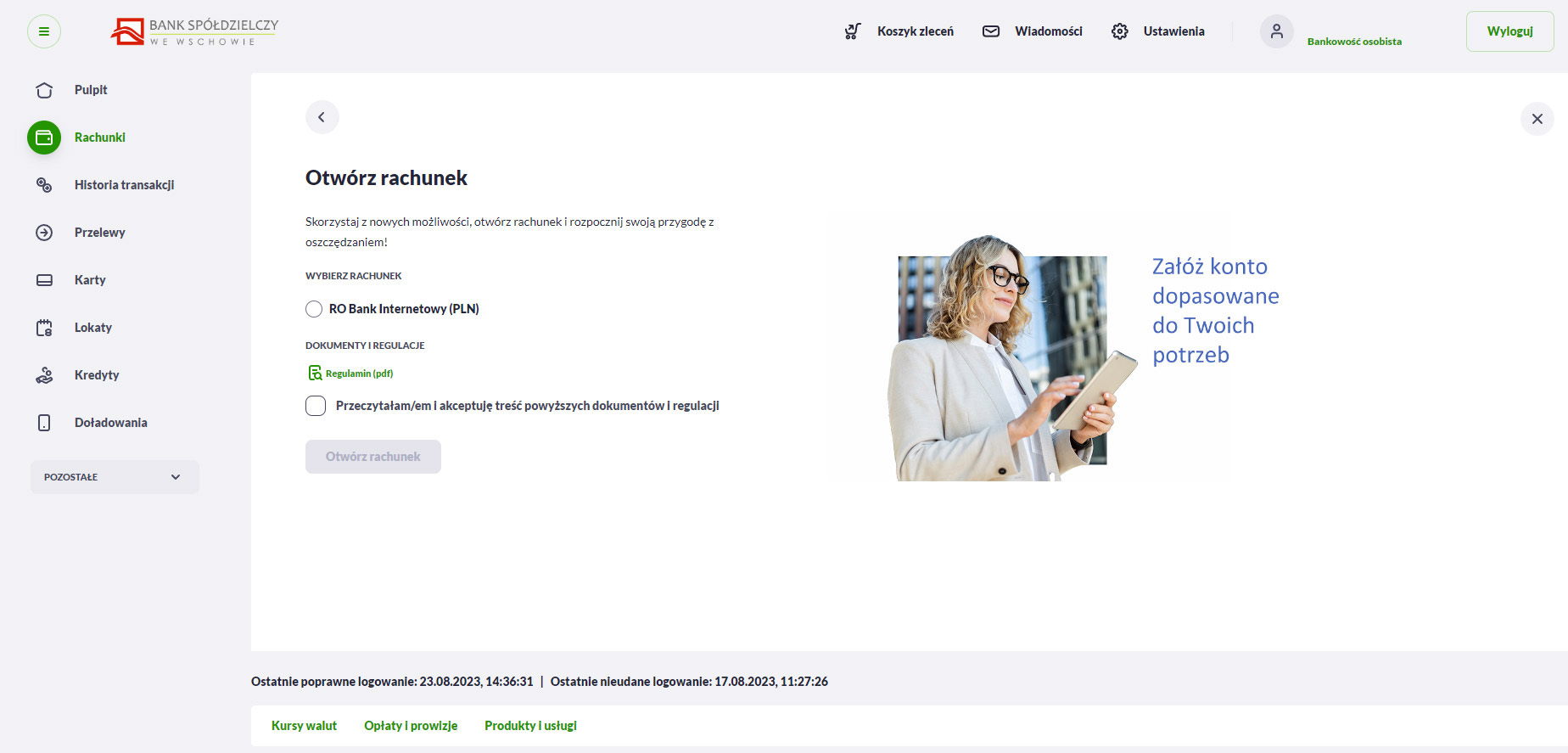Click the Pulpit home icon
1568x753 pixels.
(44, 90)
